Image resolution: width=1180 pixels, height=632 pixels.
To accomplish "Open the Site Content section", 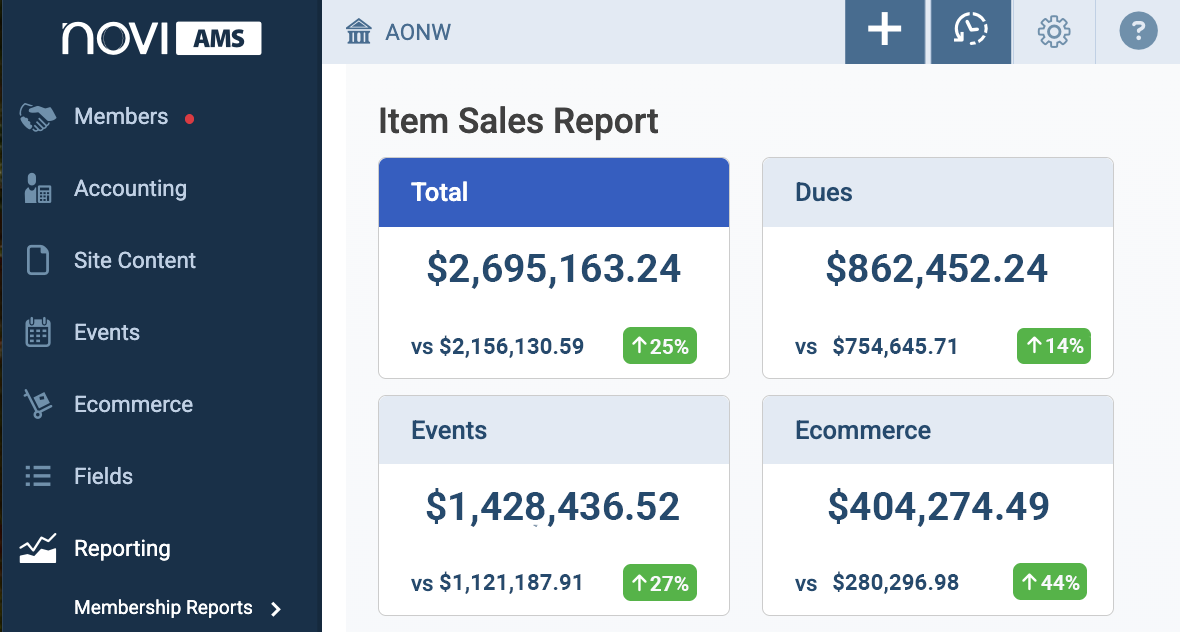I will [135, 260].
